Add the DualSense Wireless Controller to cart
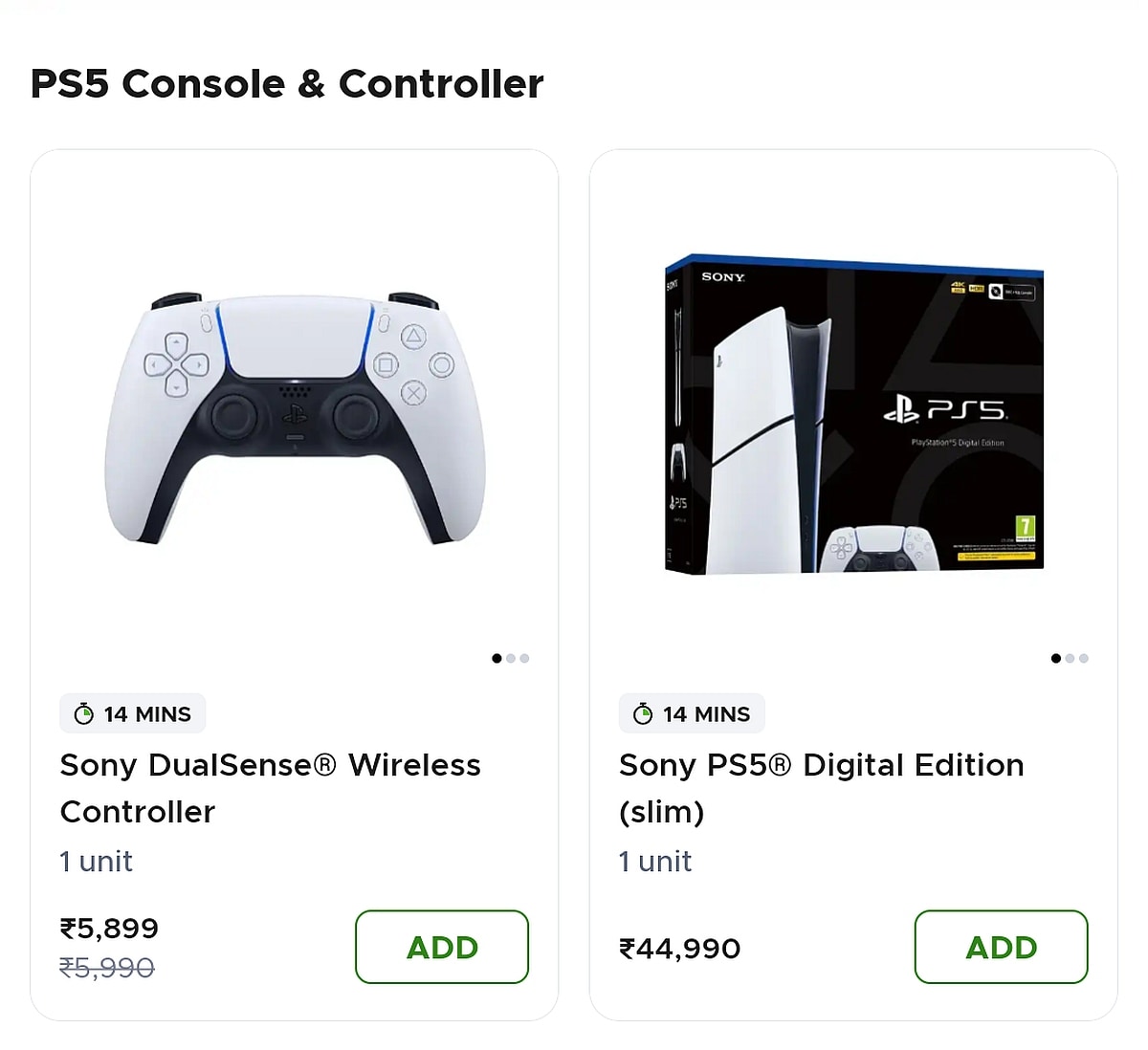This screenshot has width=1148, height=1050. (x=442, y=947)
